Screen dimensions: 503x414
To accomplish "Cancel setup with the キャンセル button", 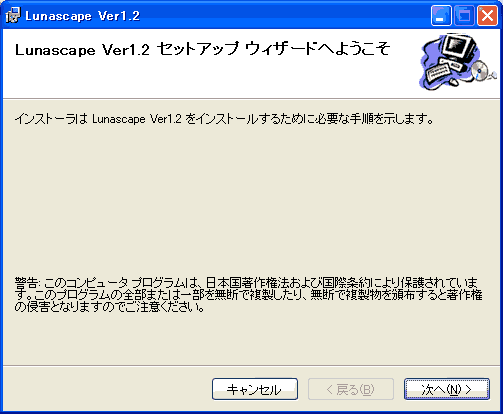I will pyautogui.click(x=255, y=389).
